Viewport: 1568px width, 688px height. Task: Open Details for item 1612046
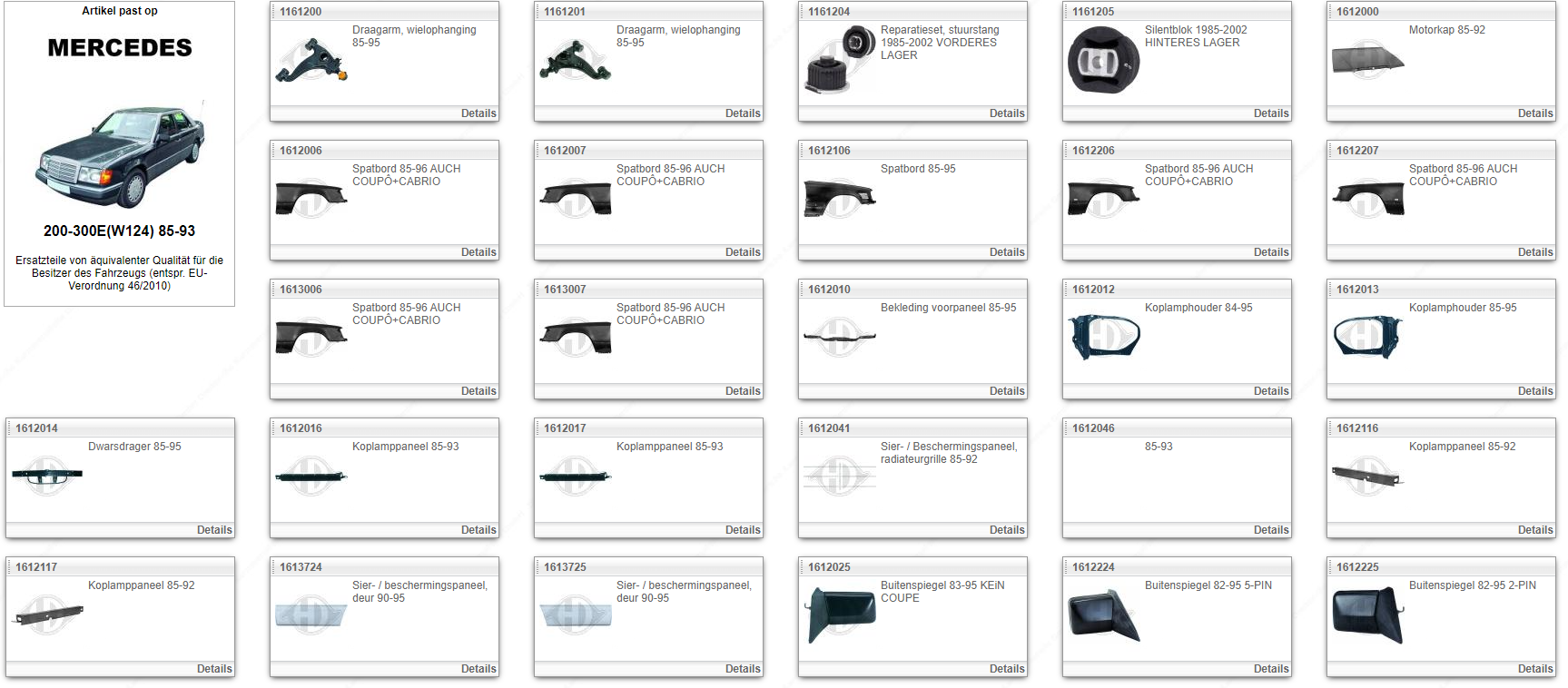click(x=1271, y=530)
